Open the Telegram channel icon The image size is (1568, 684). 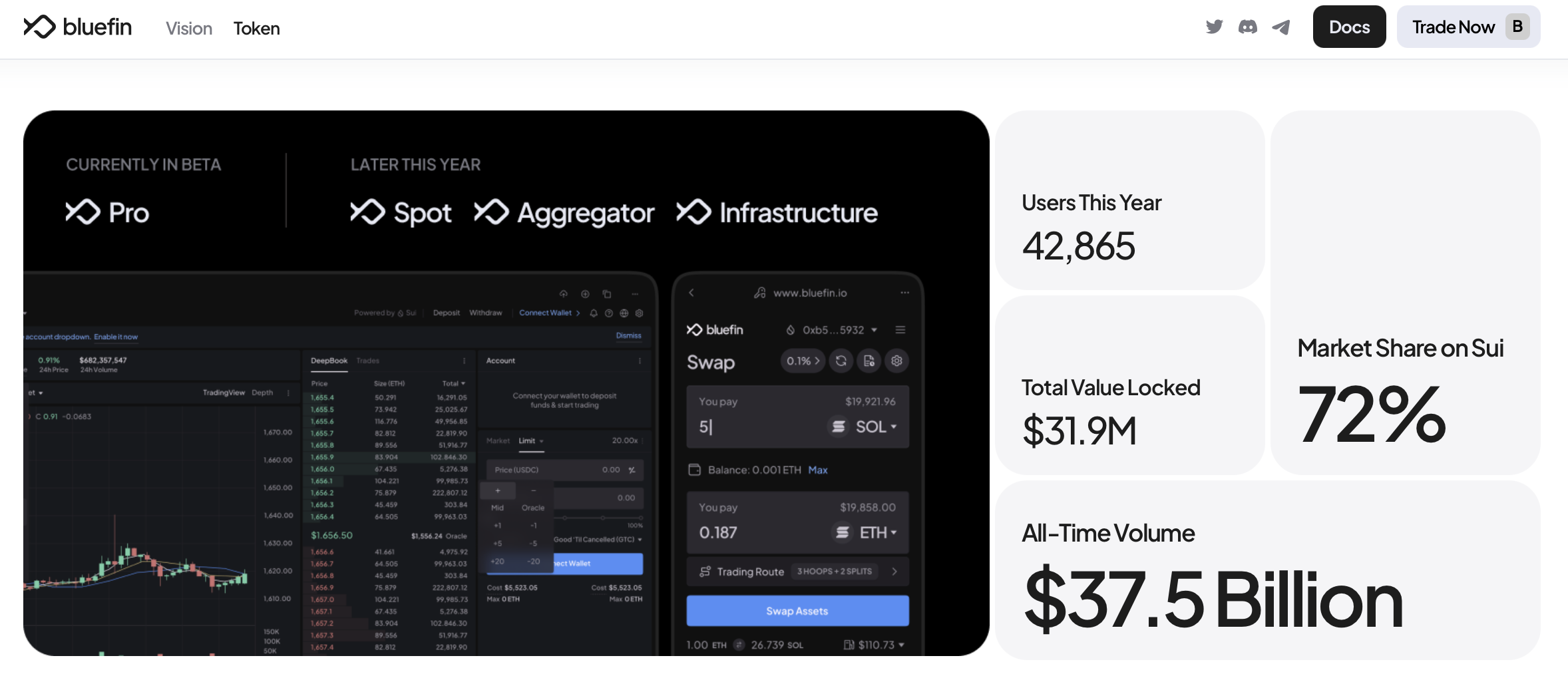(x=1281, y=27)
